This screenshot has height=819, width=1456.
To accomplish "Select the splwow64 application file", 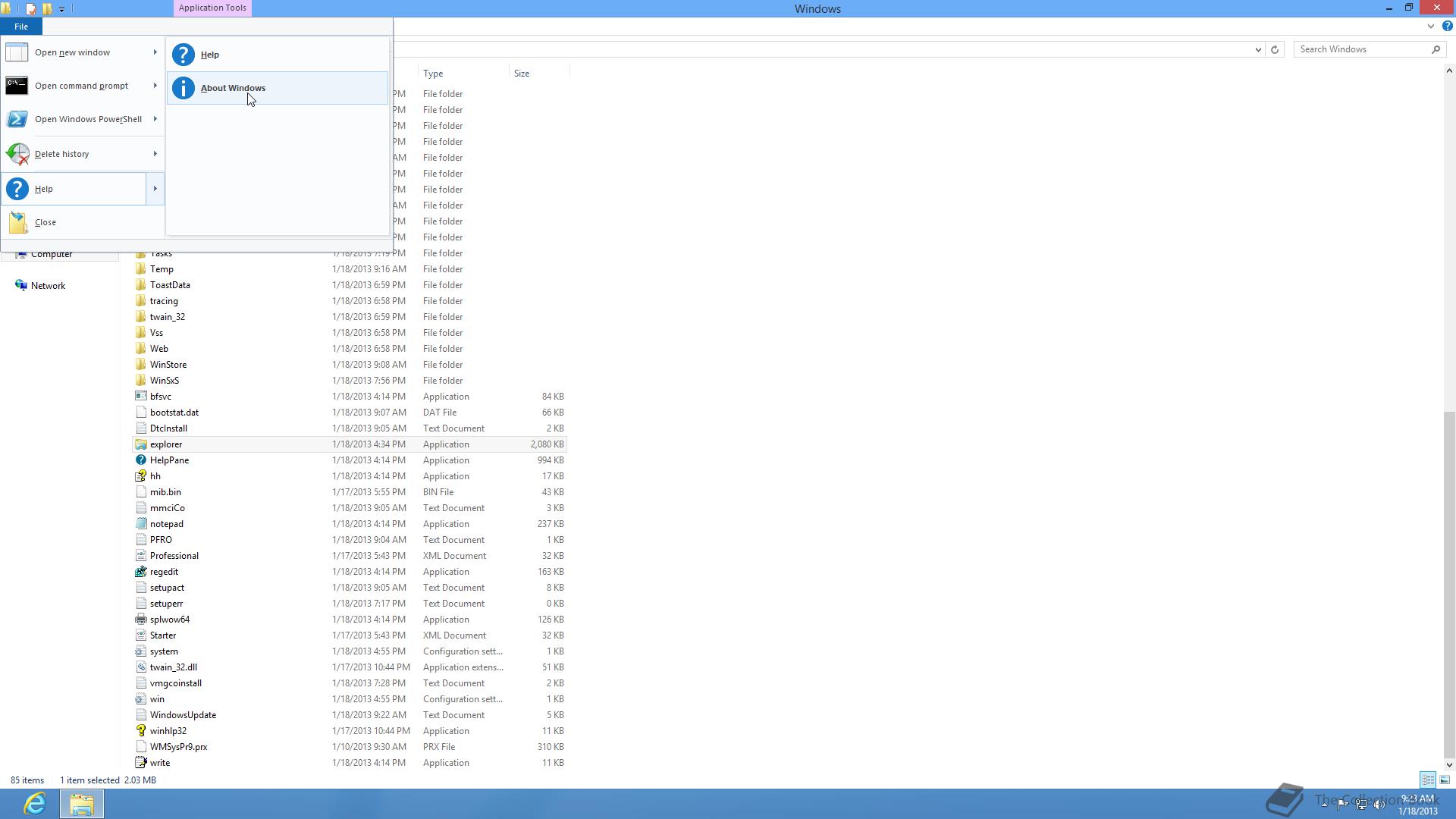I will pyautogui.click(x=169, y=620).
